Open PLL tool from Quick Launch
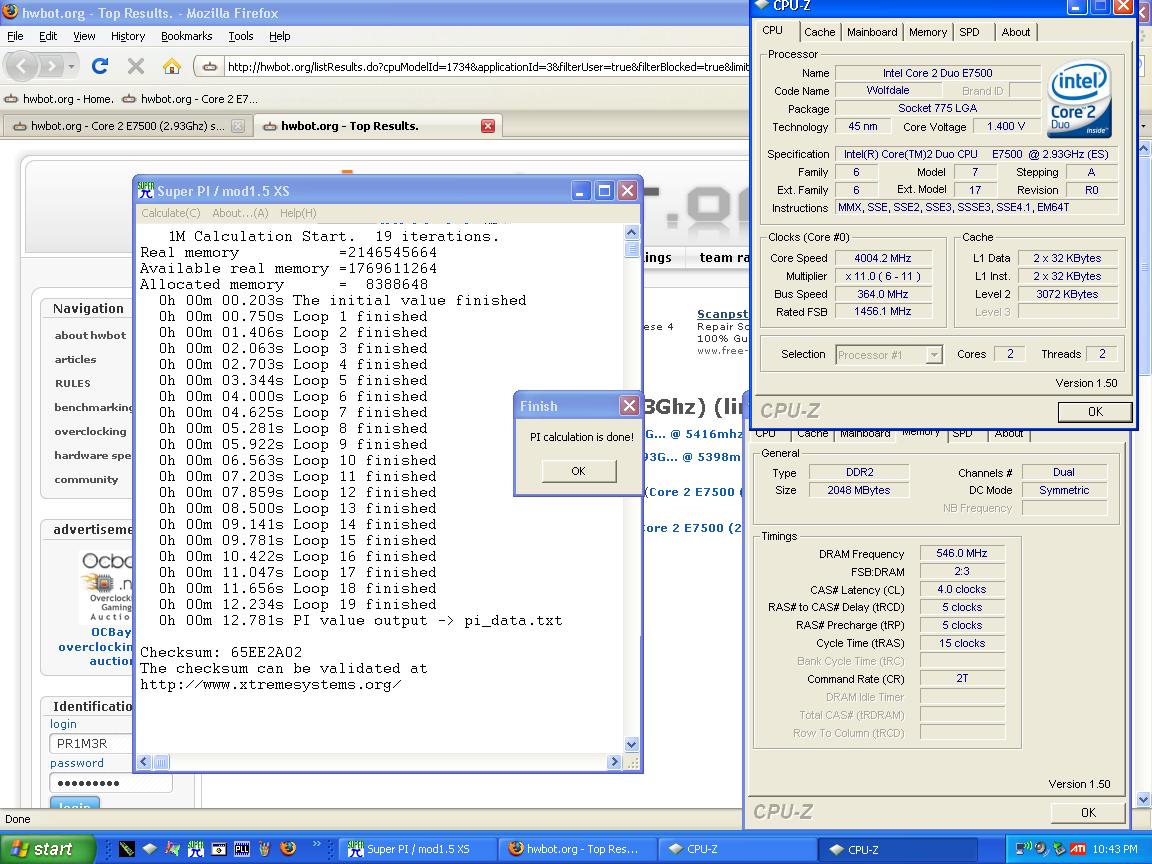The height and width of the screenshot is (864, 1152). coord(242,849)
